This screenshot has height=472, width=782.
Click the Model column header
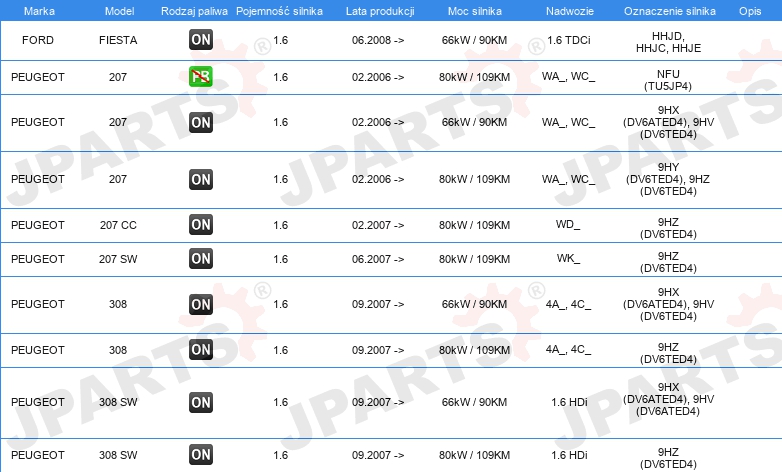[119, 11]
